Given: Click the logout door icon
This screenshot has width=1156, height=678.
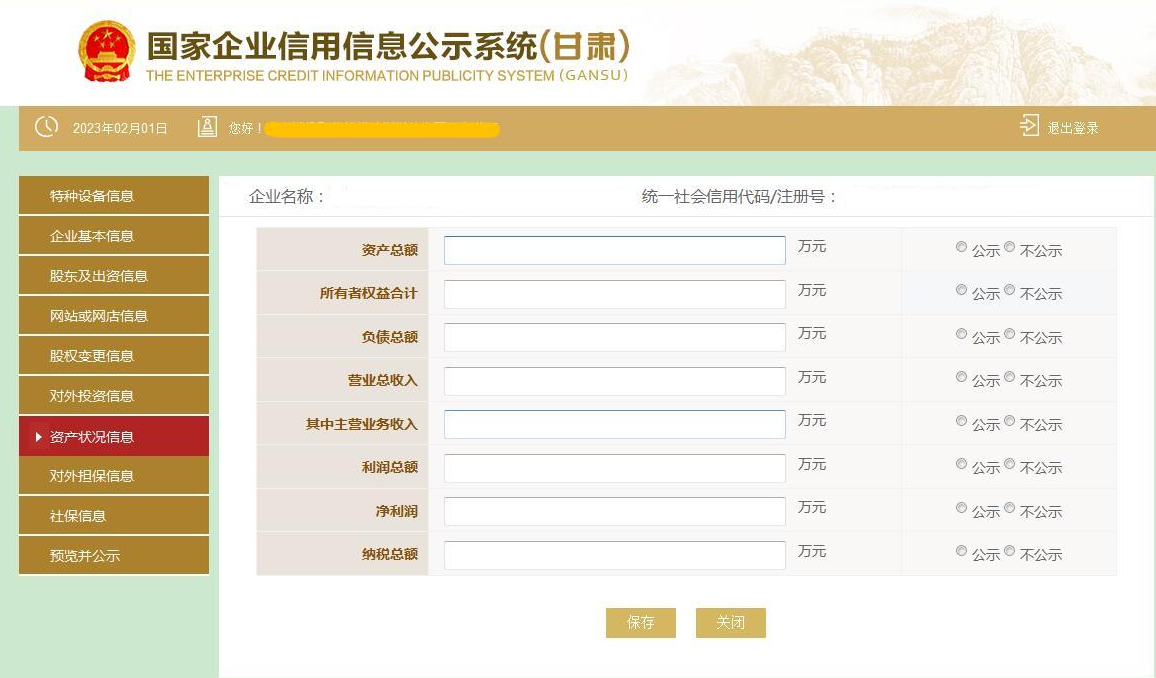Looking at the screenshot, I should [x=1029, y=125].
